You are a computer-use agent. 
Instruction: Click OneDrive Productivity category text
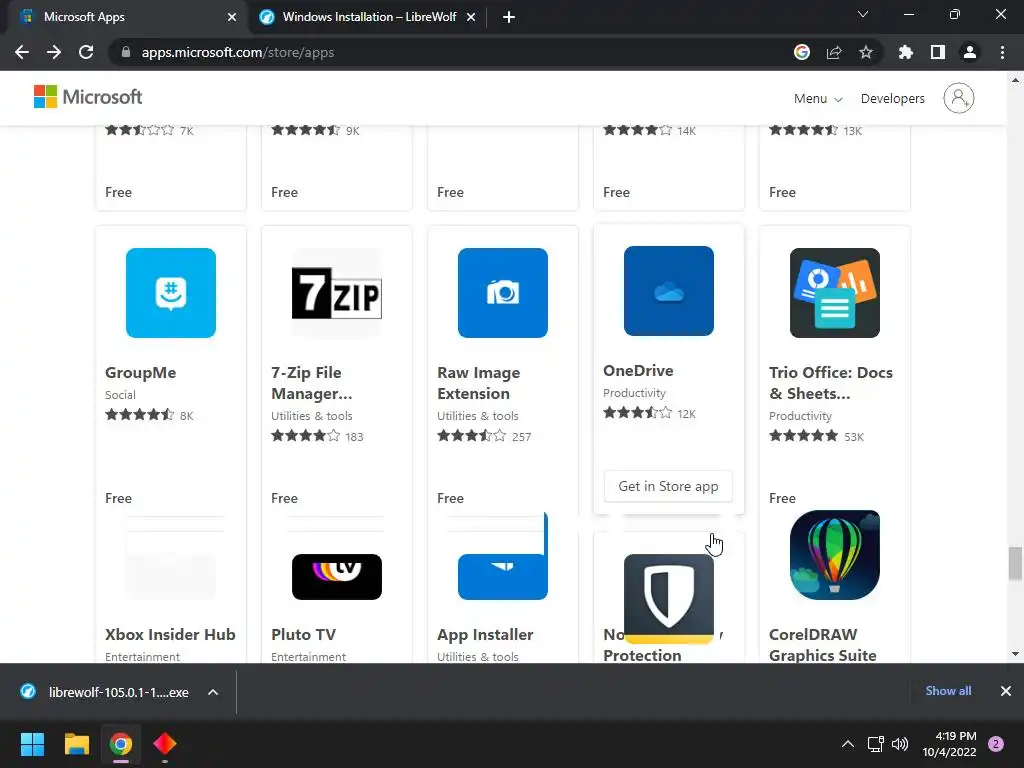634,392
